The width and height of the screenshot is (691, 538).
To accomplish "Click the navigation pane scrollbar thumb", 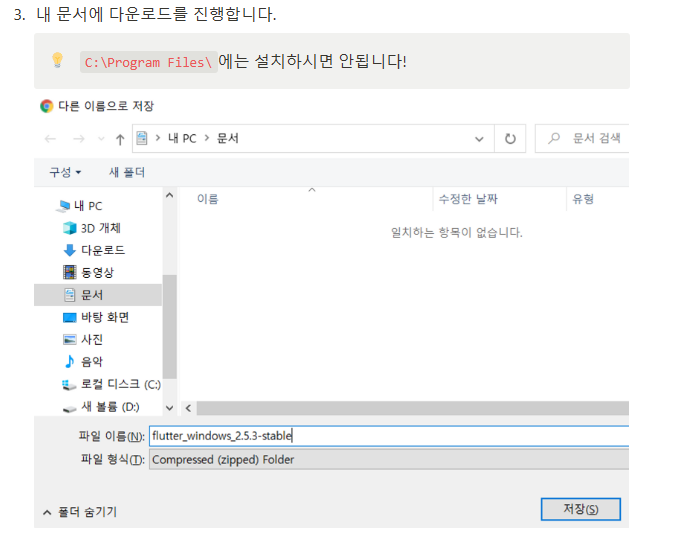I will click(170, 327).
